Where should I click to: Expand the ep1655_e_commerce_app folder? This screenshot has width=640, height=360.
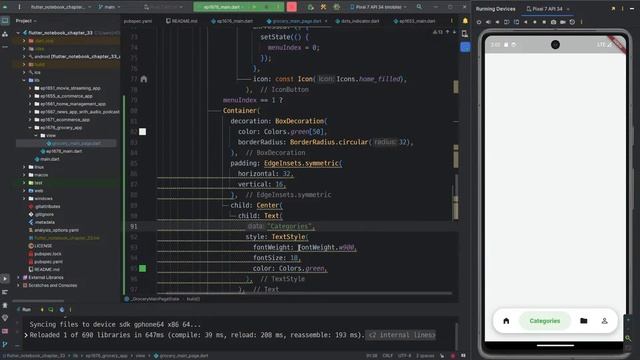tap(30, 96)
